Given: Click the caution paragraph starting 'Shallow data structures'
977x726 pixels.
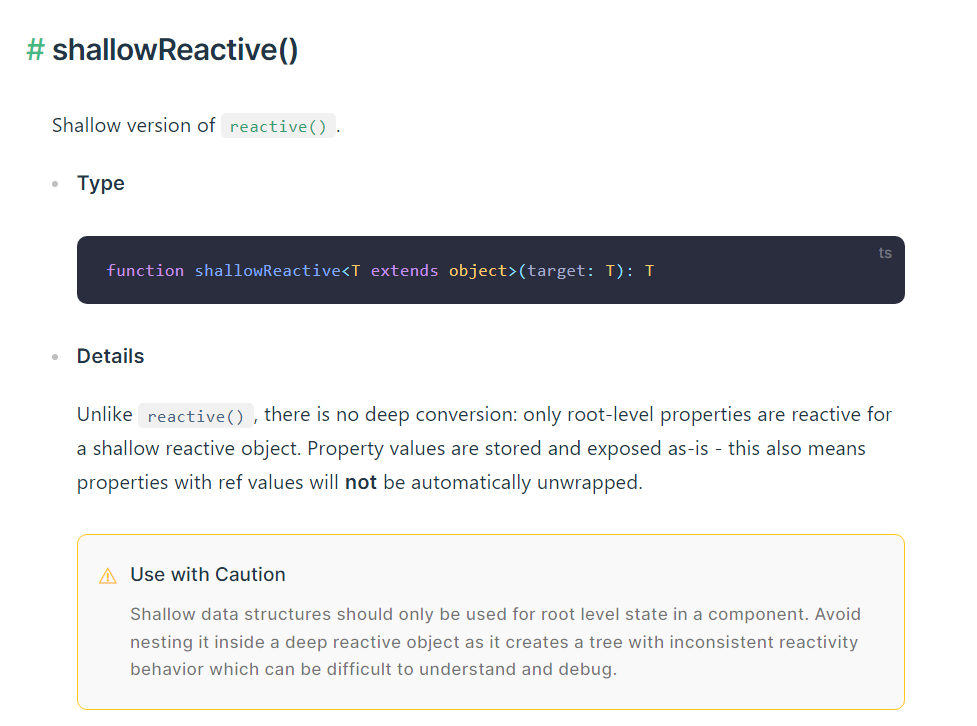Looking at the screenshot, I should tap(495, 641).
